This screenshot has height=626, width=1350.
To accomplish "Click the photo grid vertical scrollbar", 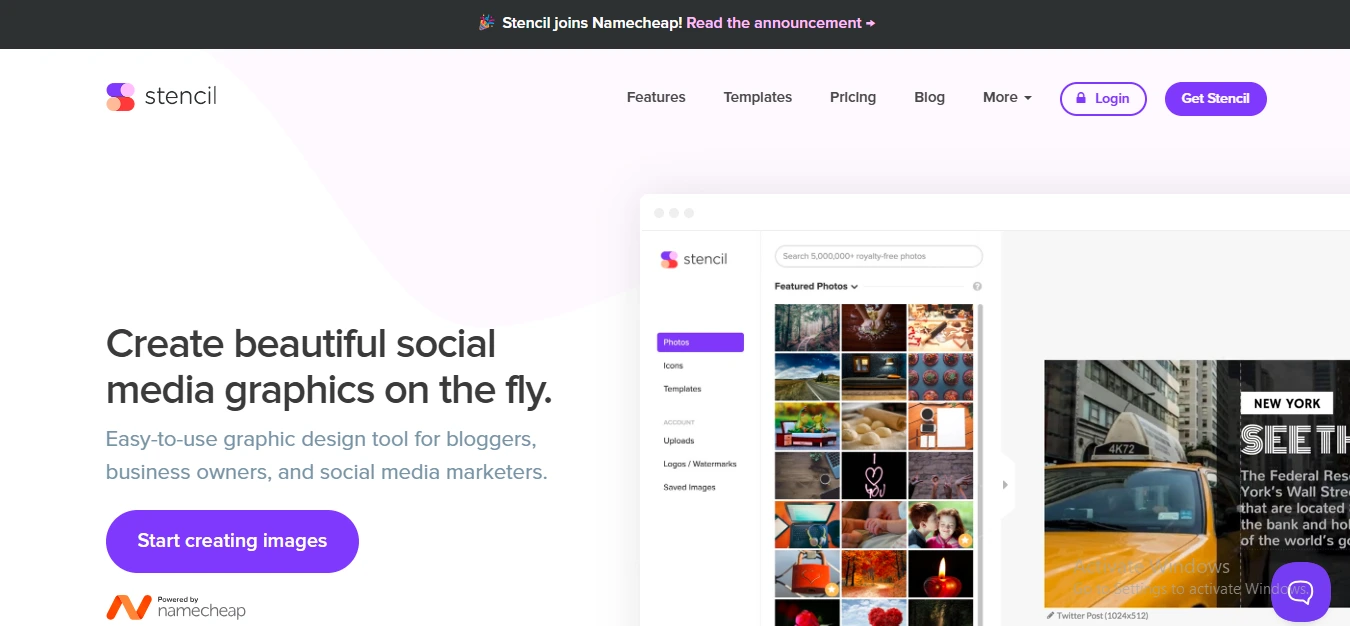I will tap(981, 465).
